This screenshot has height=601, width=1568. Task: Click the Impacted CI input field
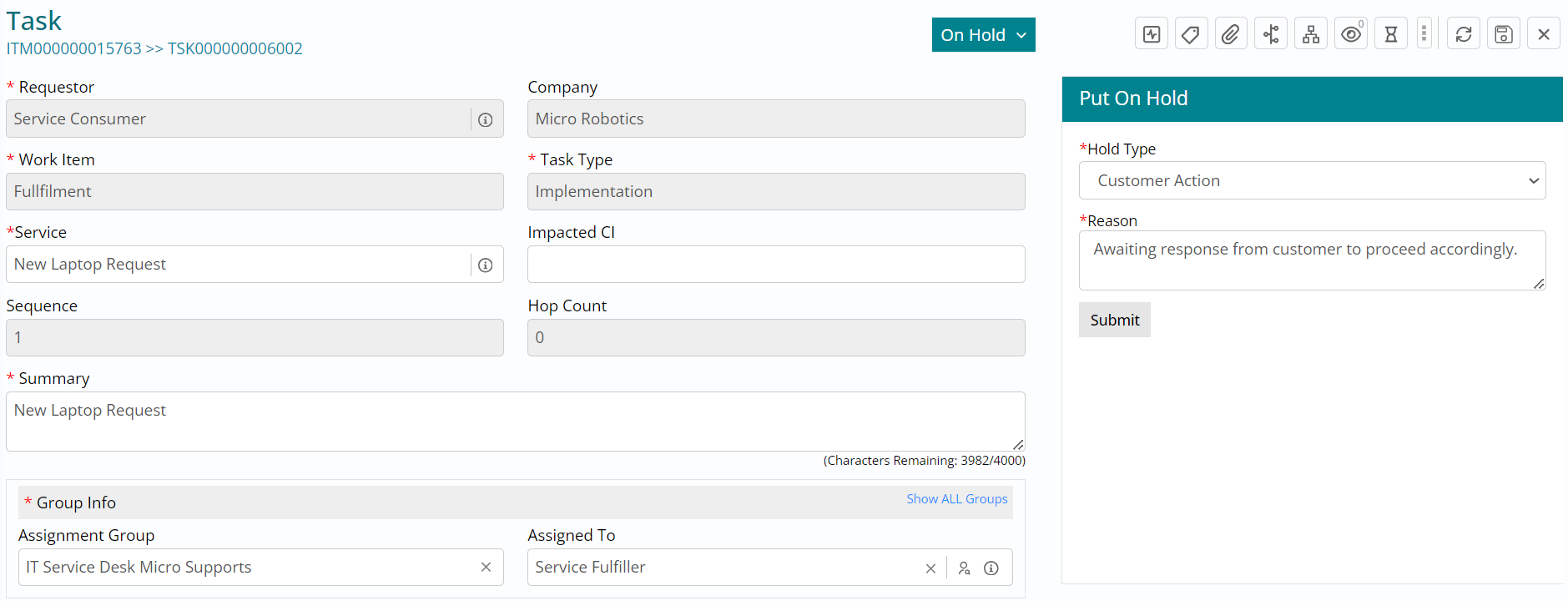[x=776, y=265]
